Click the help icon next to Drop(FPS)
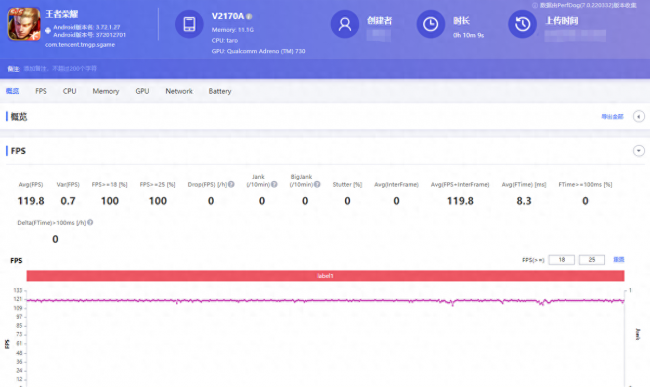 [231, 184]
